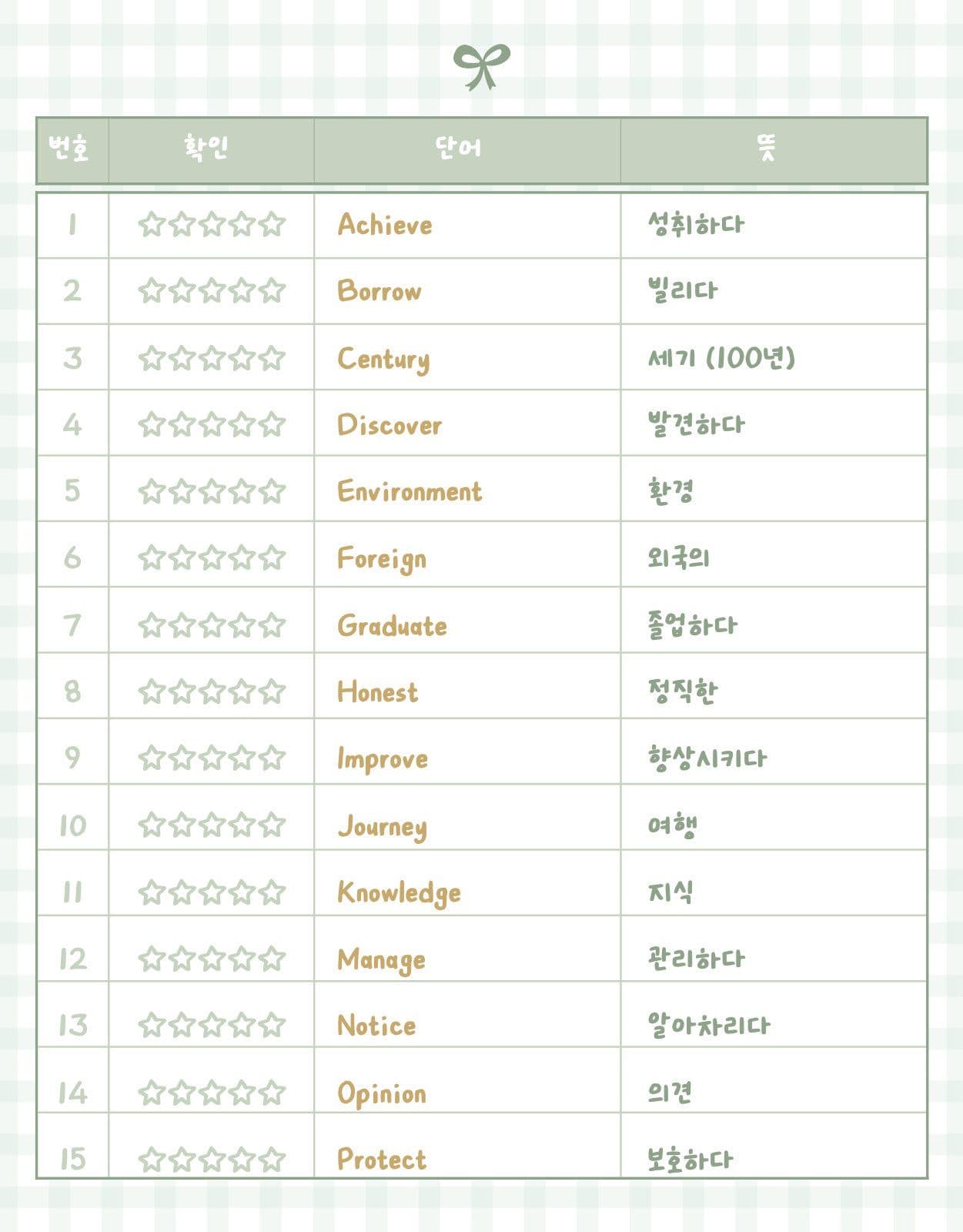The width and height of the screenshot is (963, 1232).
Task: Mark the first star beside Discover
Action: (x=152, y=424)
